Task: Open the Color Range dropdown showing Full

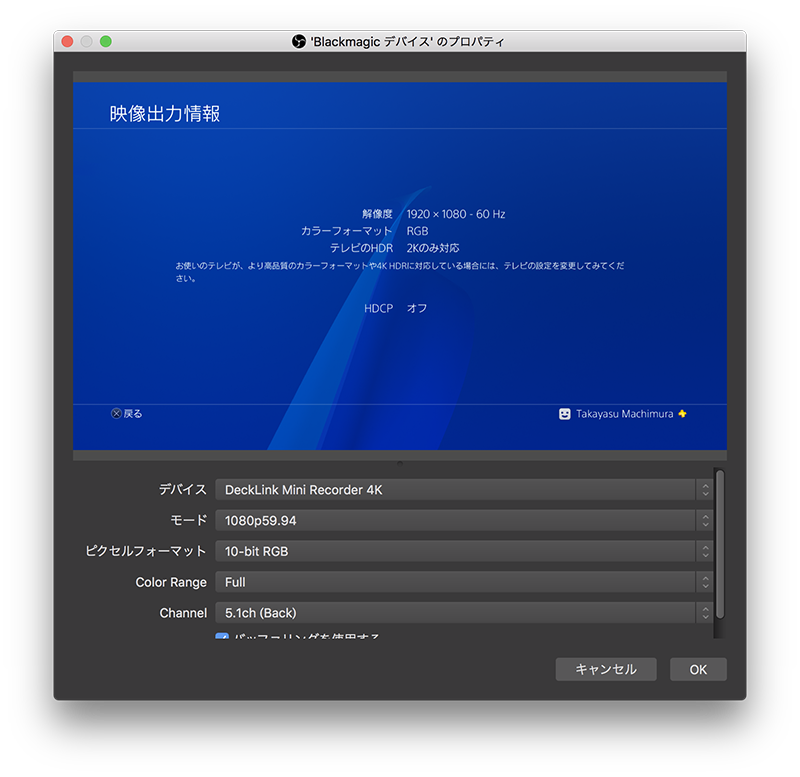Action: pyautogui.click(x=464, y=582)
